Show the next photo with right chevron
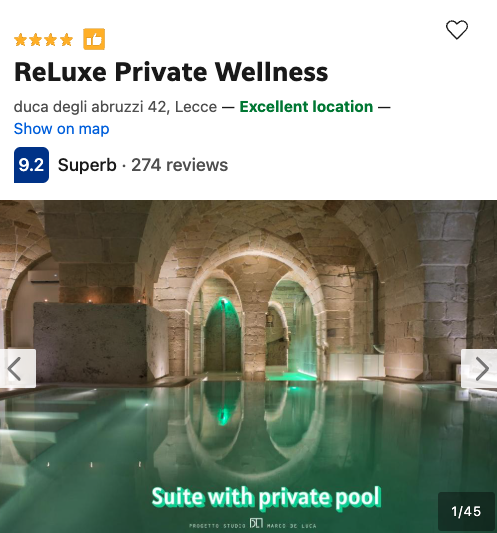The width and height of the screenshot is (497, 533). coord(479,368)
